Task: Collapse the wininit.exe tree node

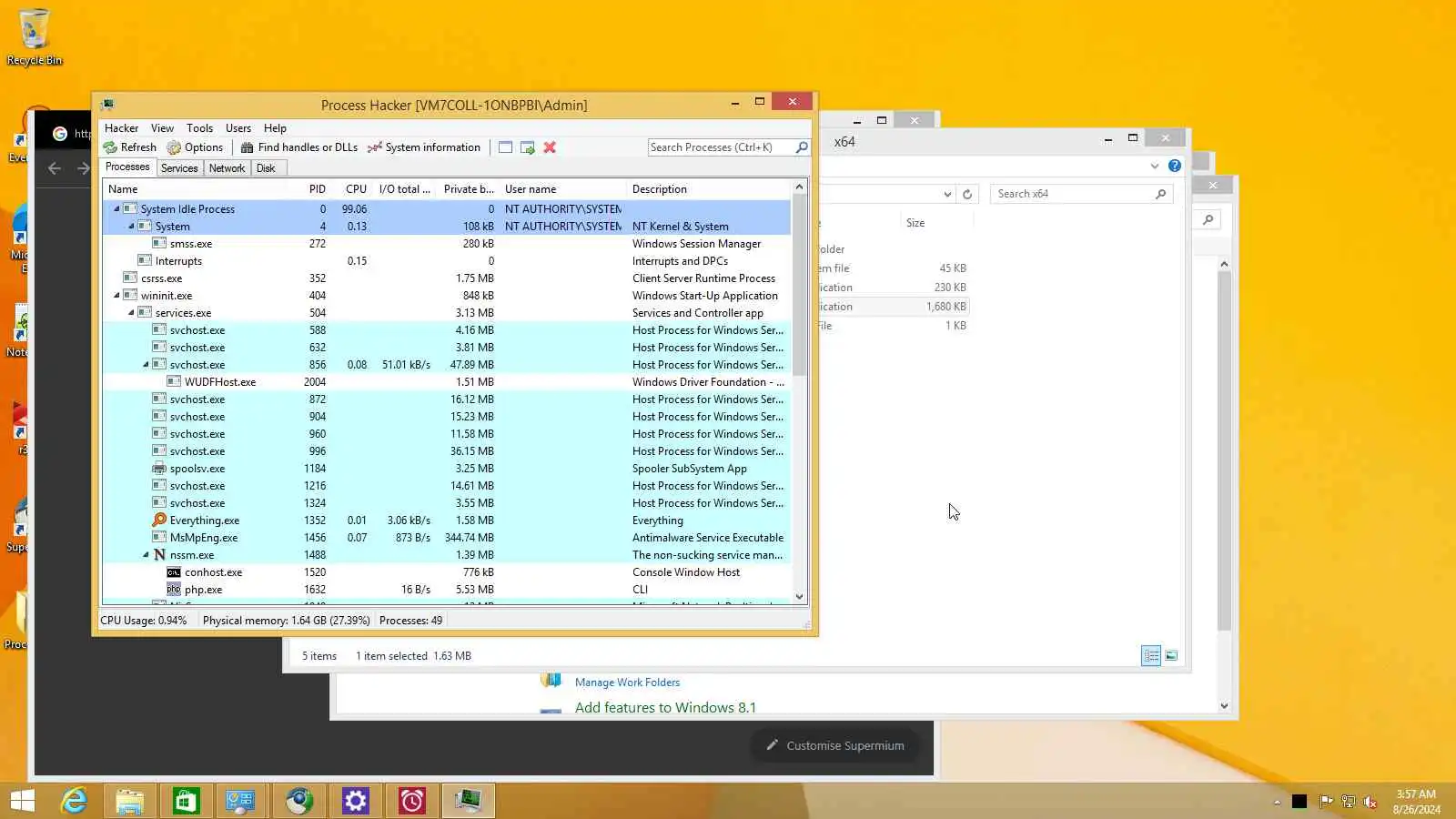Action: (116, 296)
